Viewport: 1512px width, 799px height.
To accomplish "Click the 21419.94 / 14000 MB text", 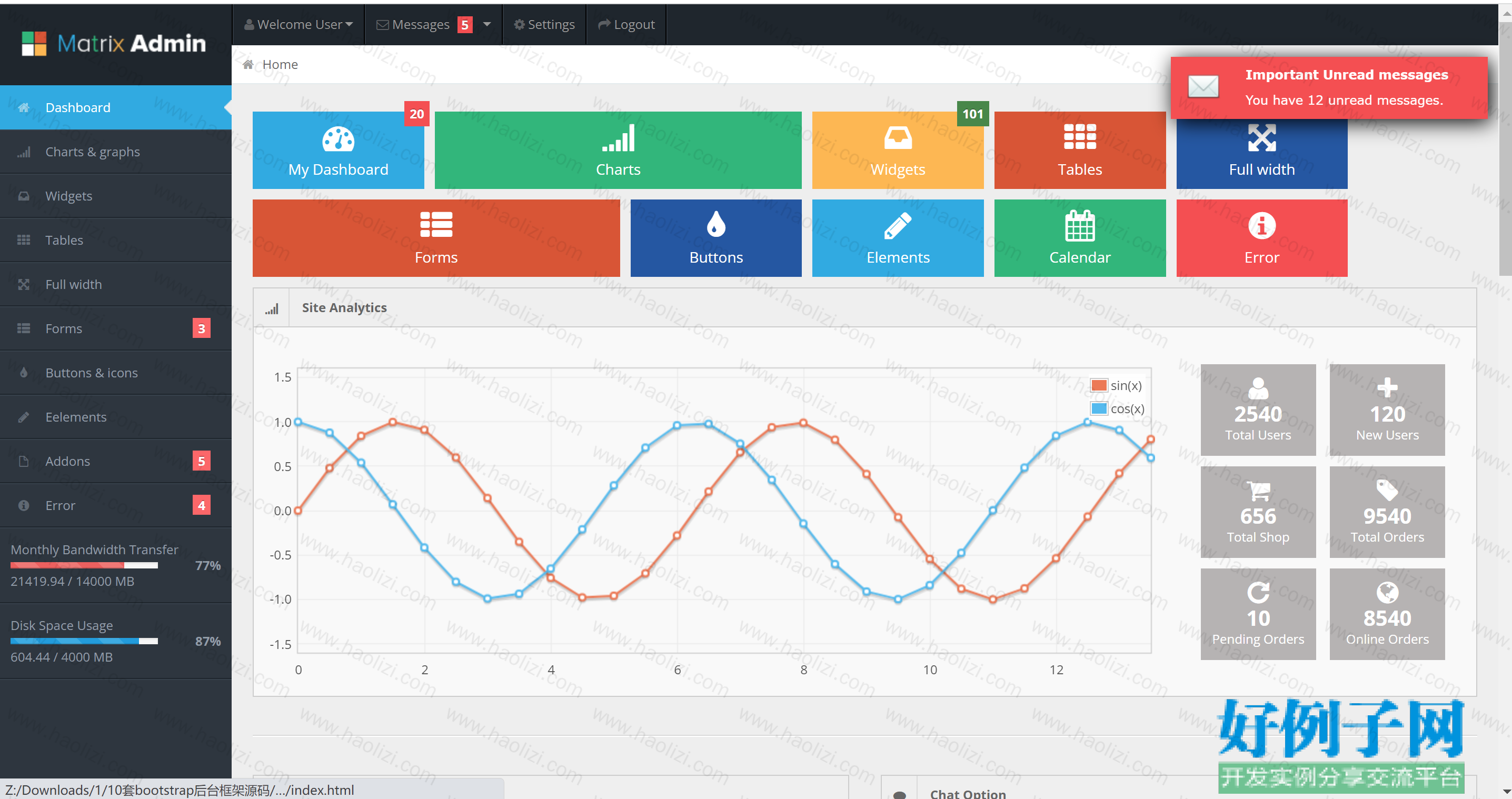I will click(x=72, y=582).
